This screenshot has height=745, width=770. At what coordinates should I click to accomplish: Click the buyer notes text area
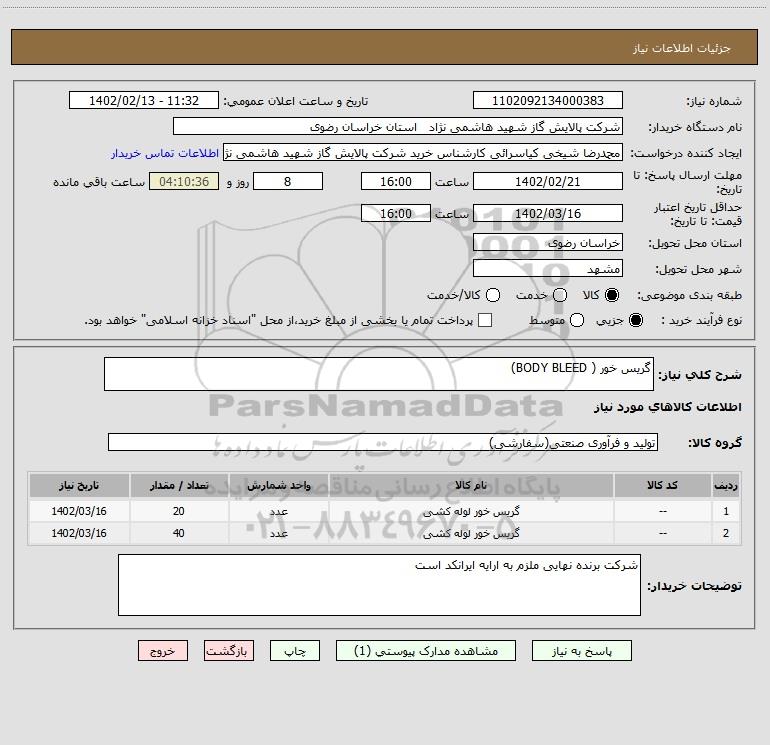pos(379,585)
